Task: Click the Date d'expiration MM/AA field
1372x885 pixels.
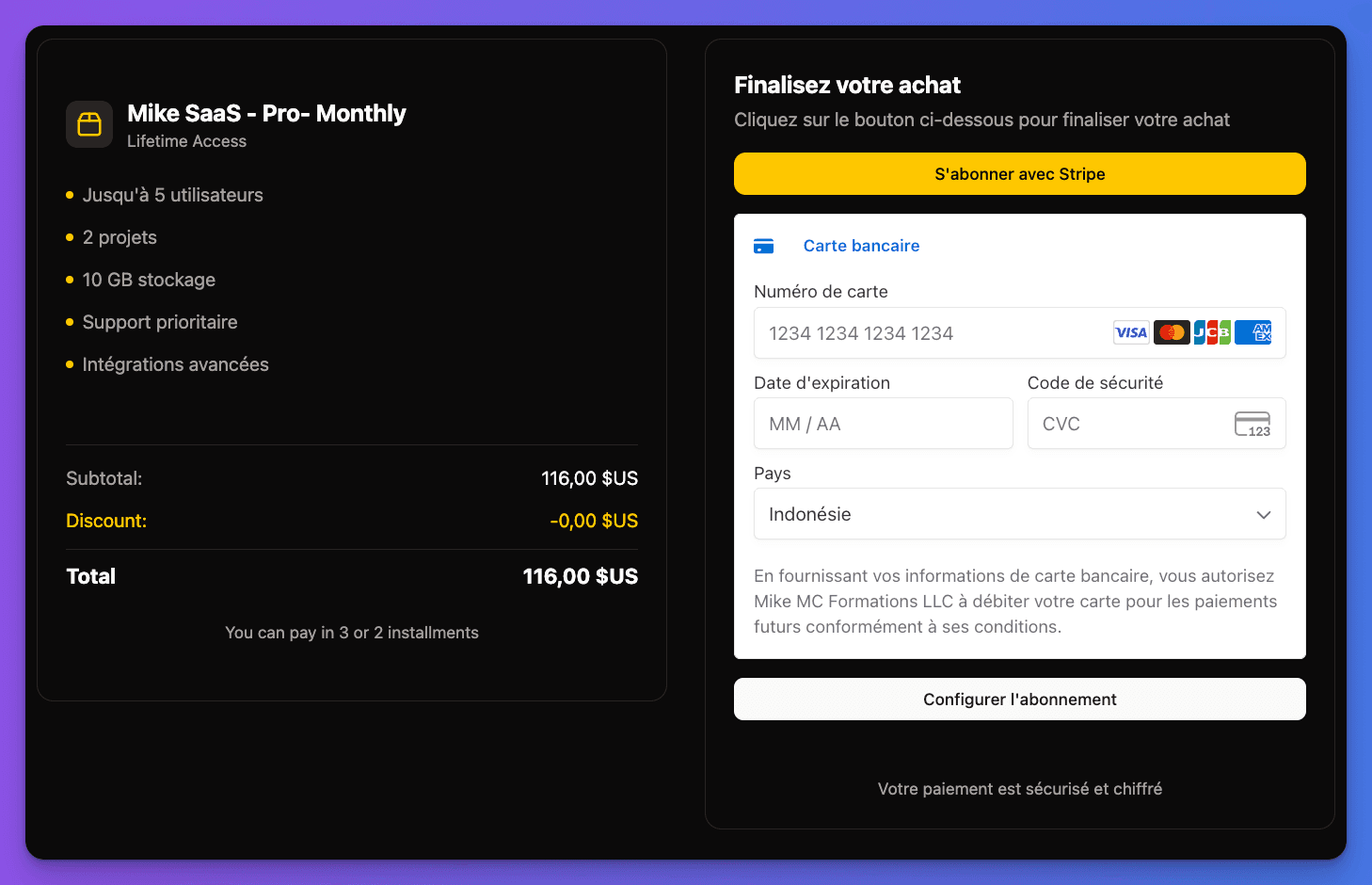Action: [883, 424]
